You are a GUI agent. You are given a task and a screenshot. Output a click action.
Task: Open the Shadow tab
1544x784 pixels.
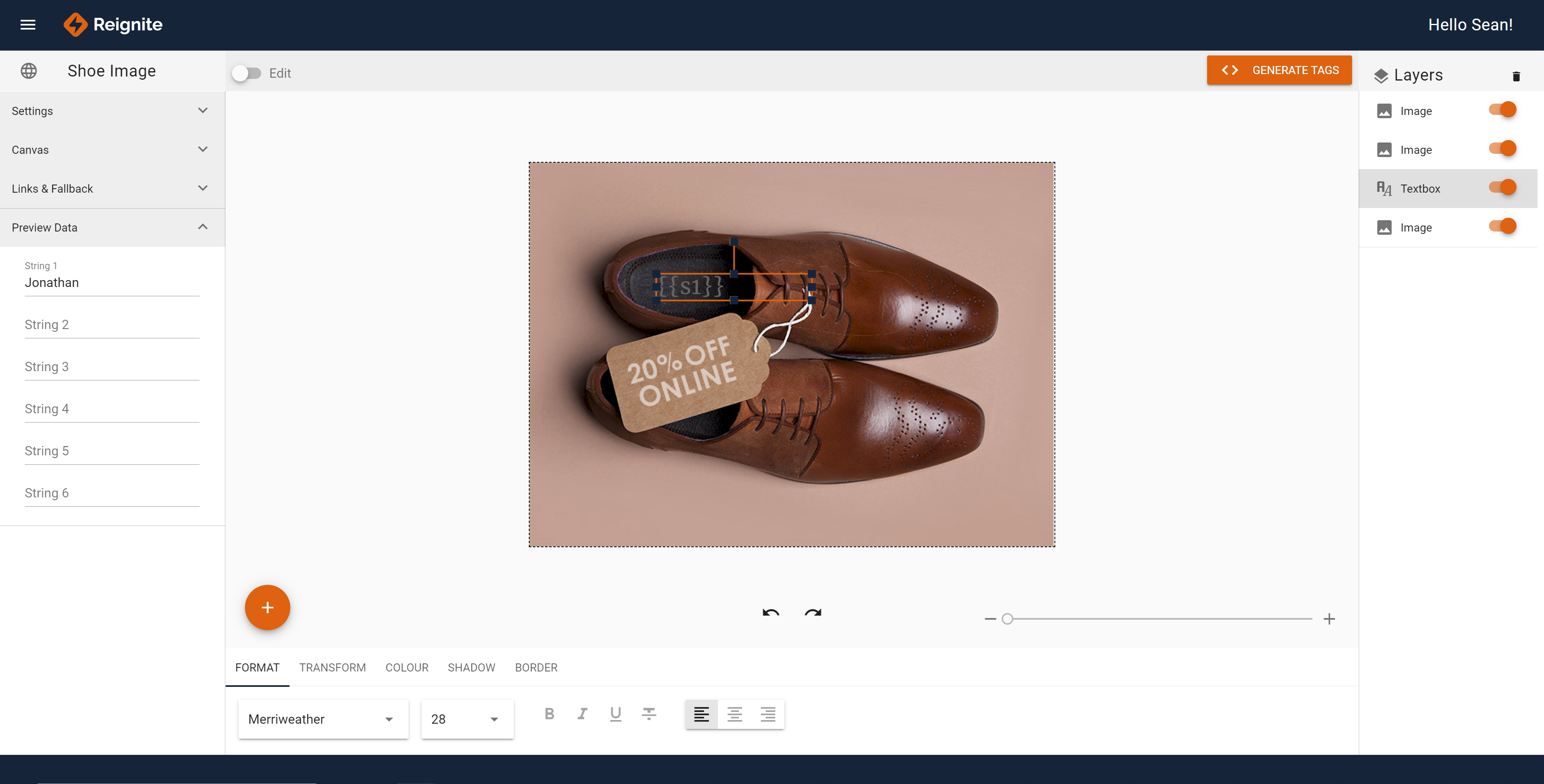471,667
